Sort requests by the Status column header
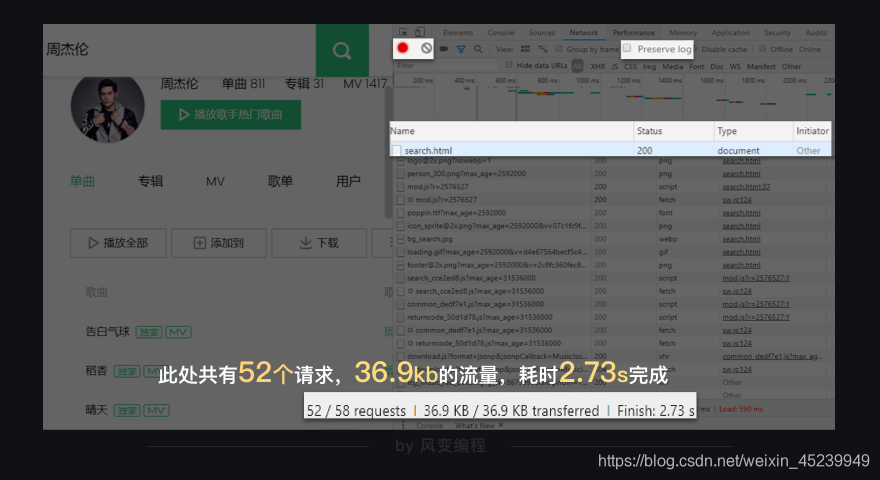Viewport: 880px width, 480px height. click(674, 131)
